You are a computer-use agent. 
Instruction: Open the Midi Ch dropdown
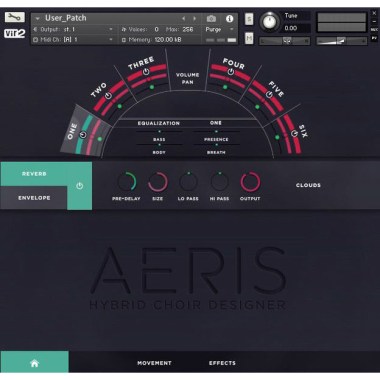point(73,40)
